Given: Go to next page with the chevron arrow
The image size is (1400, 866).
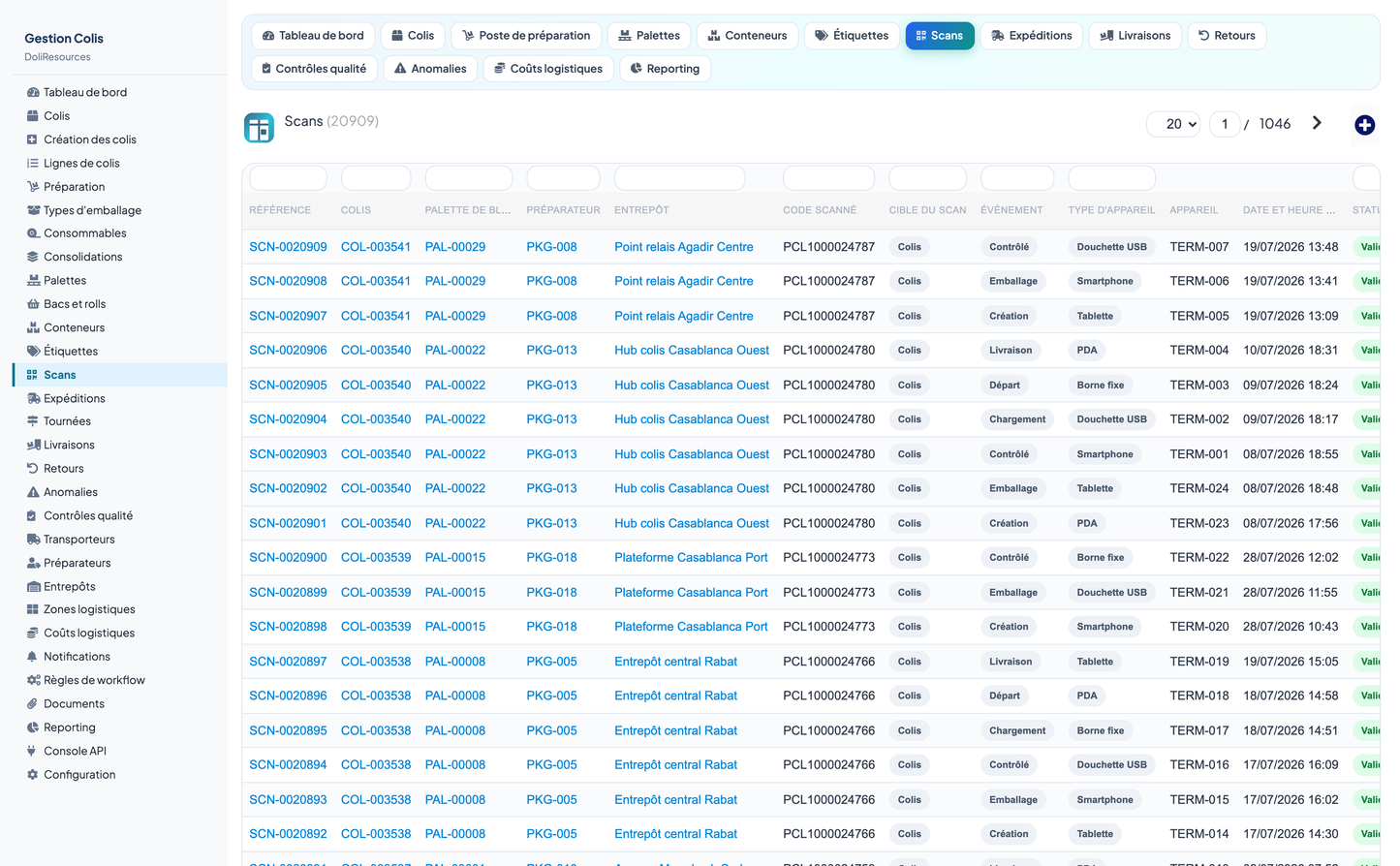Looking at the screenshot, I should click(1317, 123).
